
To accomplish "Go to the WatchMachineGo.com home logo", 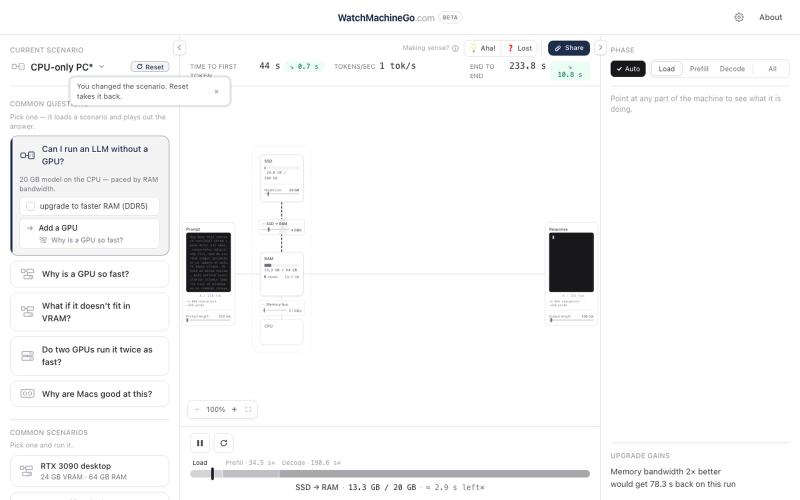I will pyautogui.click(x=386, y=18).
